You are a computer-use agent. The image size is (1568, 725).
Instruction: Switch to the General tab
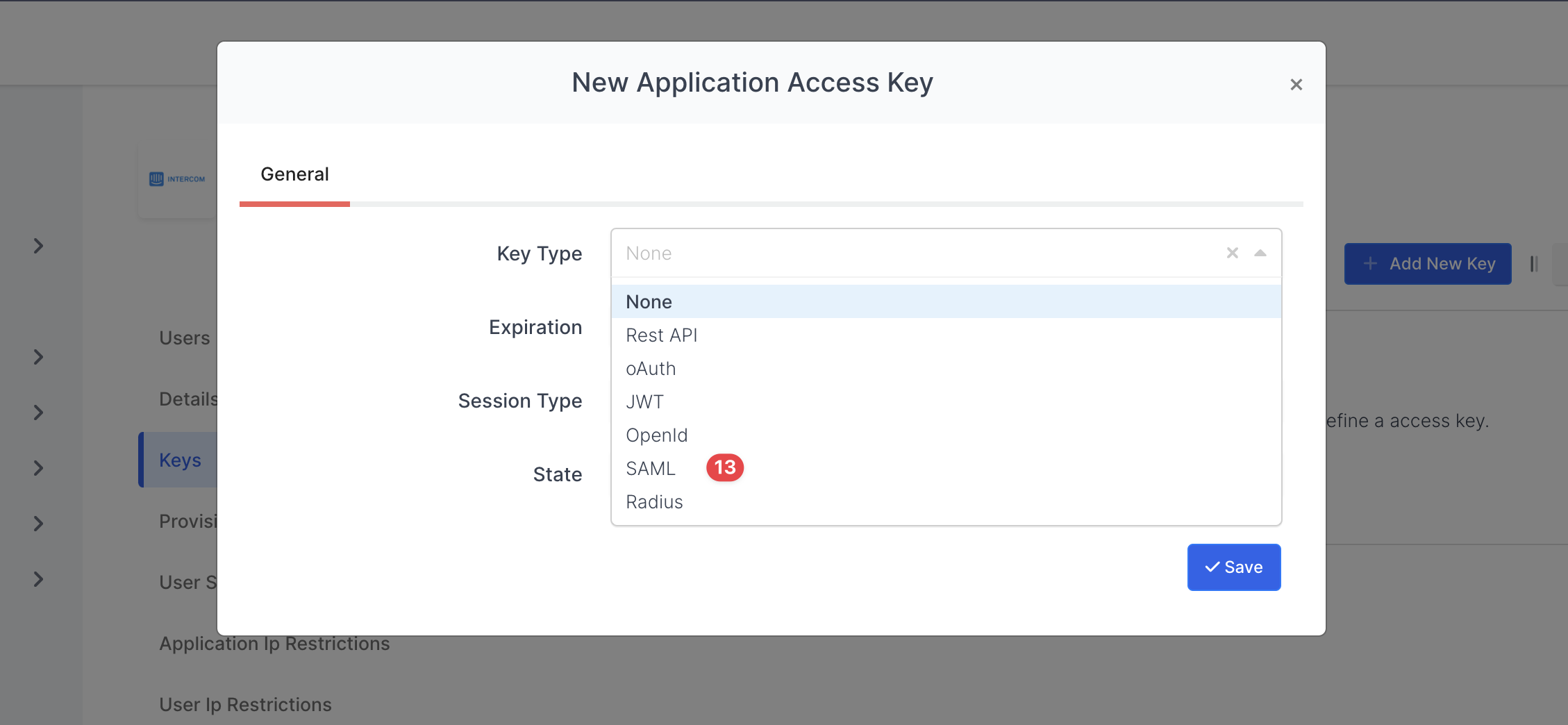(294, 174)
